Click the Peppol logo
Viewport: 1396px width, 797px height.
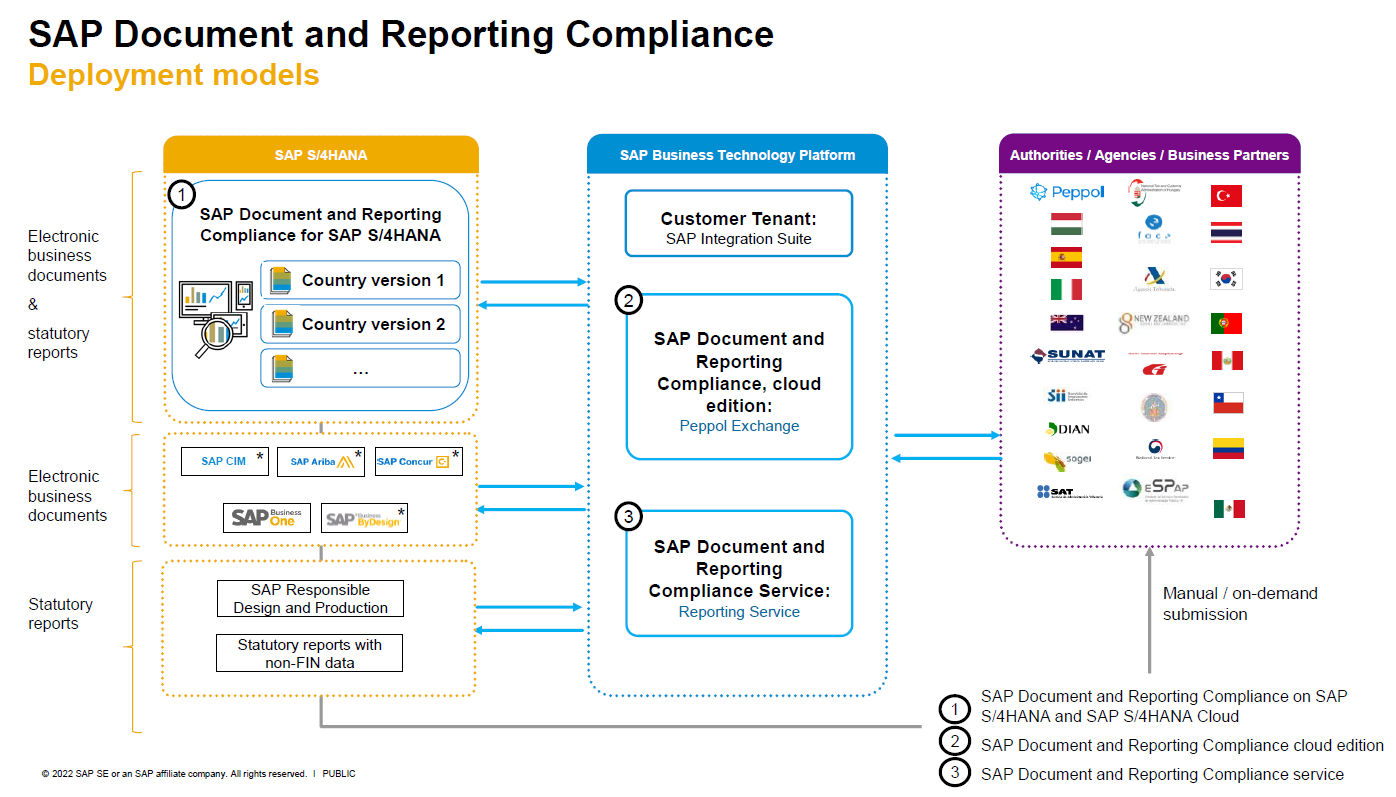(1067, 192)
